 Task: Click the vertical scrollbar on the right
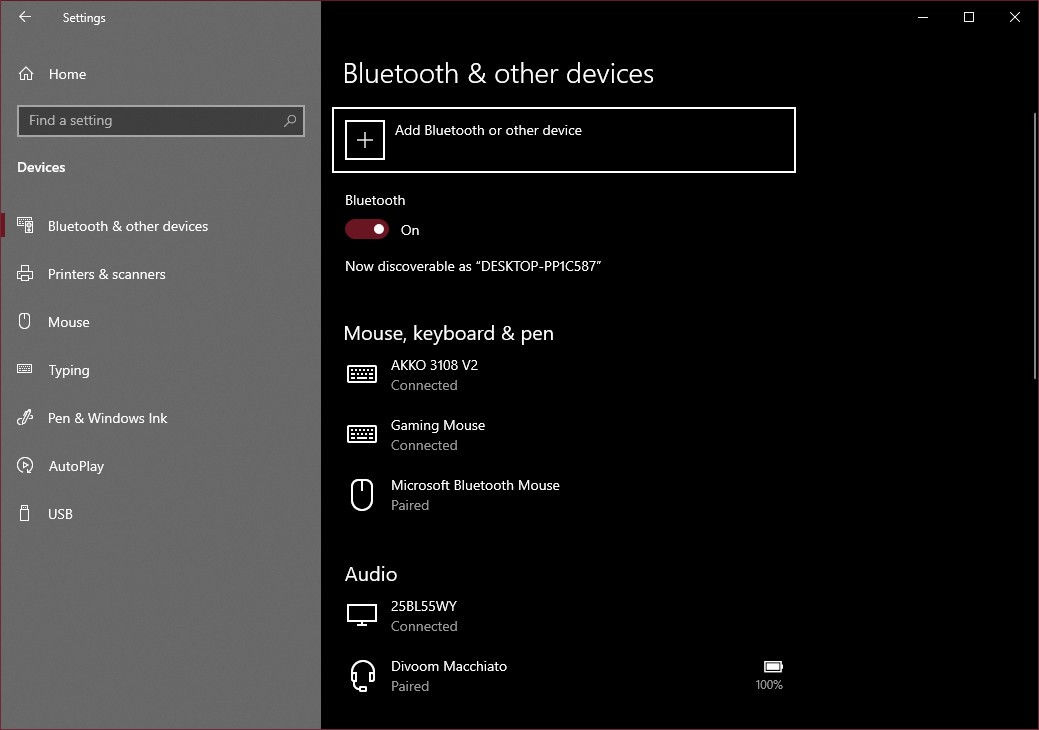coord(1034,246)
